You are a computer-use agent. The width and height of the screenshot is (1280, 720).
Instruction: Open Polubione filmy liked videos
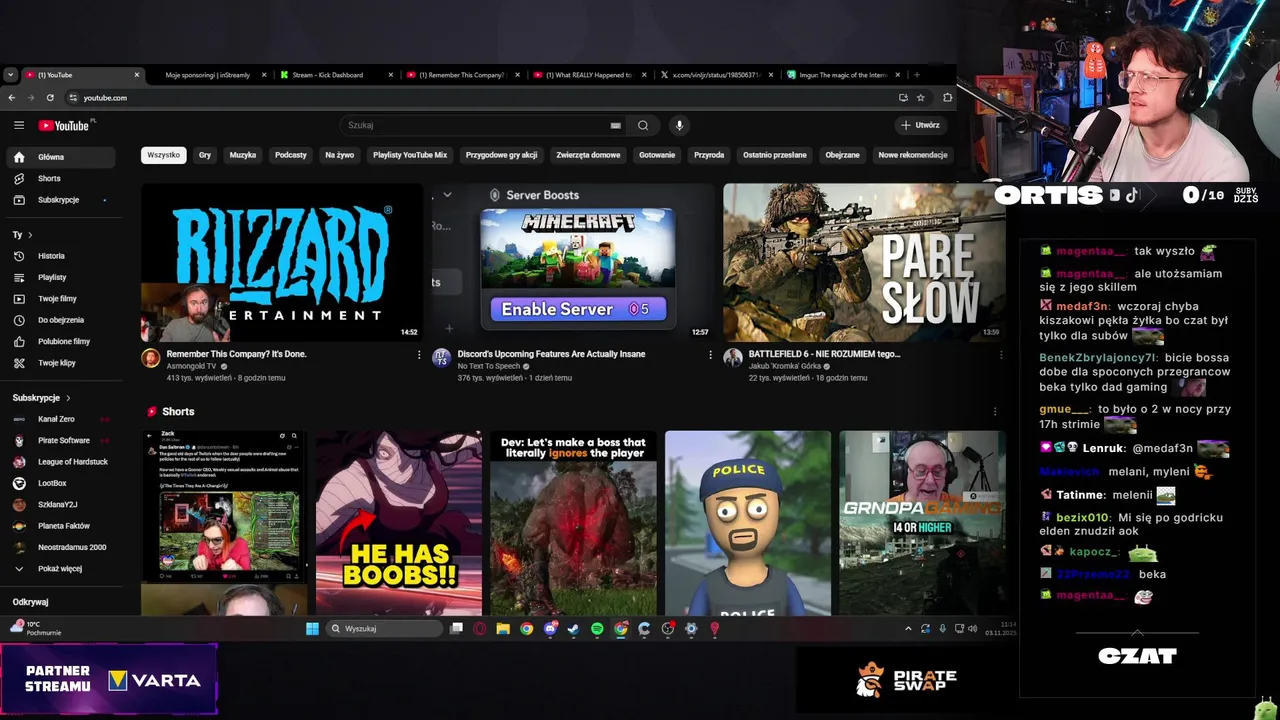tap(63, 341)
